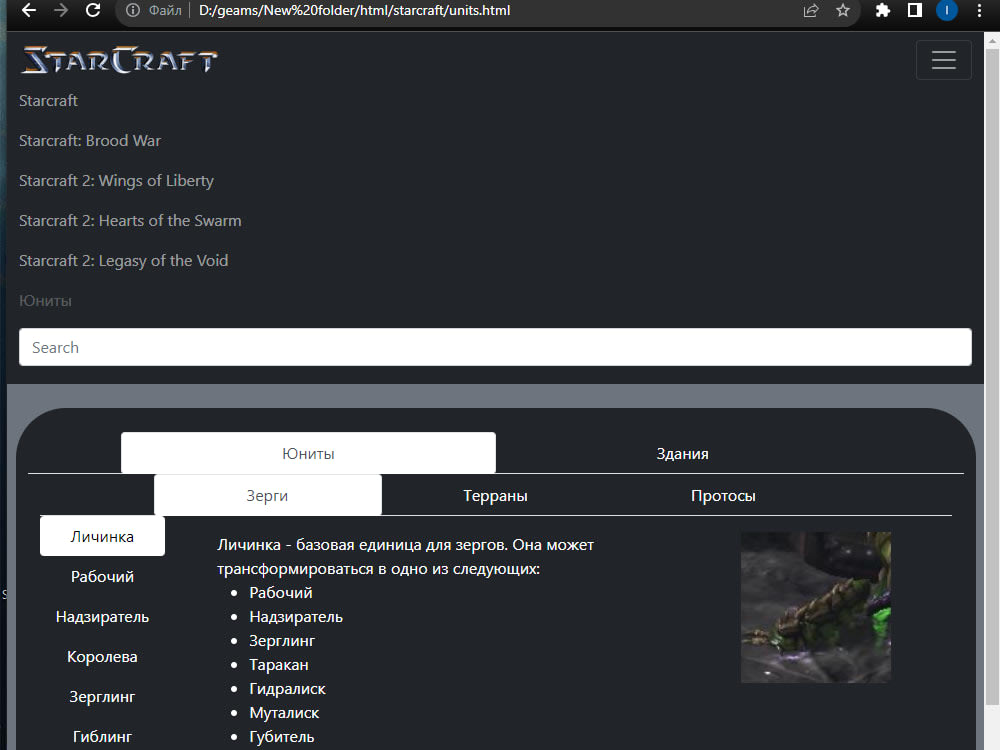Click the share page icon
Viewport: 1000px width, 750px height.
pos(811,10)
